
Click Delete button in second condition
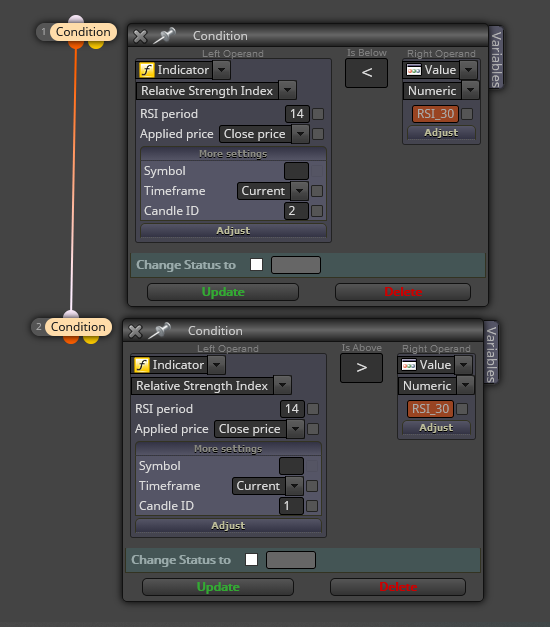click(x=398, y=587)
